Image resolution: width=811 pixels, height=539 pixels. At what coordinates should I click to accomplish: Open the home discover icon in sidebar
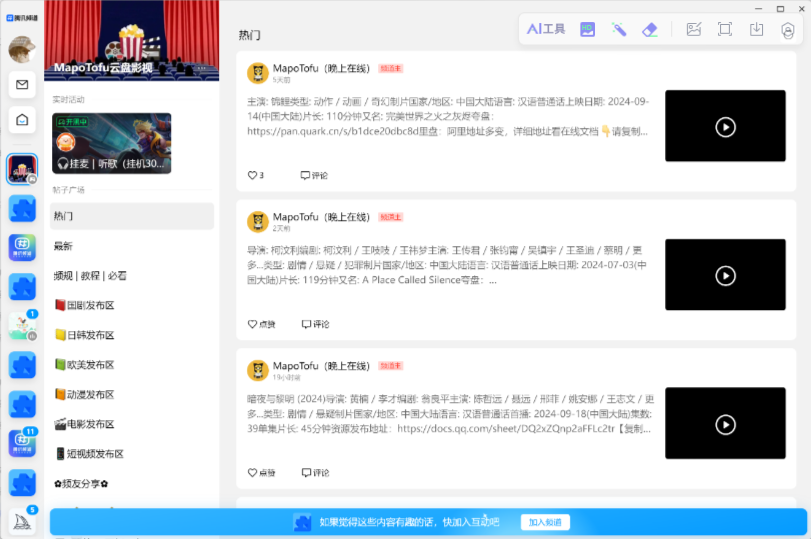22,120
